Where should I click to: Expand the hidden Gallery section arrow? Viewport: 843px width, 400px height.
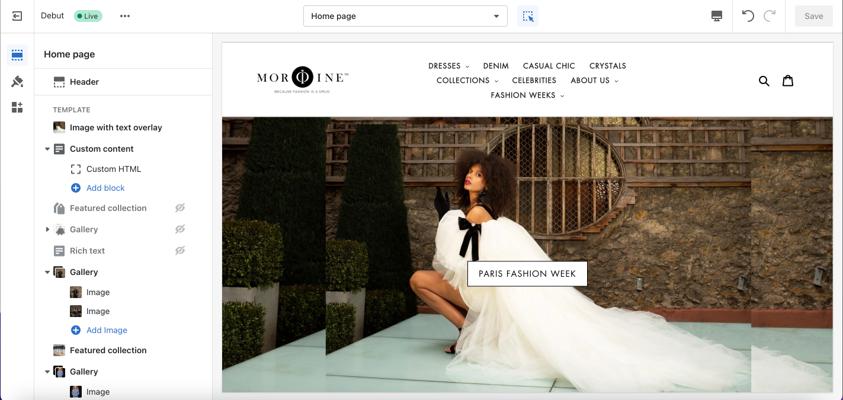click(47, 230)
